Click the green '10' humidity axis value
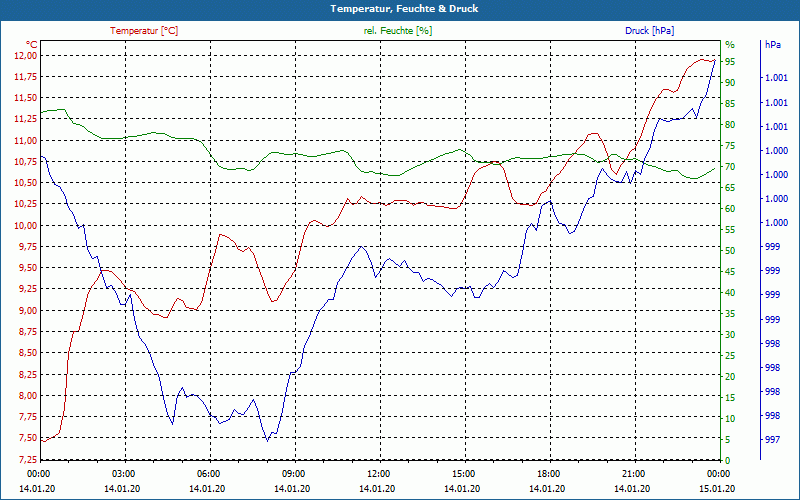The height and width of the screenshot is (500, 800). (x=730, y=418)
